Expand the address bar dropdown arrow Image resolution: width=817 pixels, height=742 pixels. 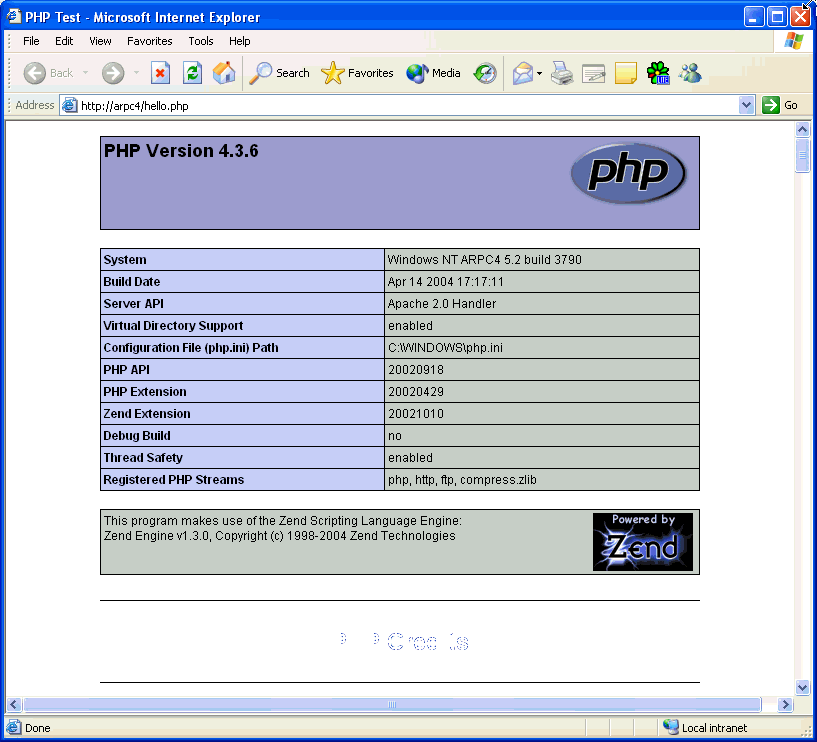[x=746, y=105]
